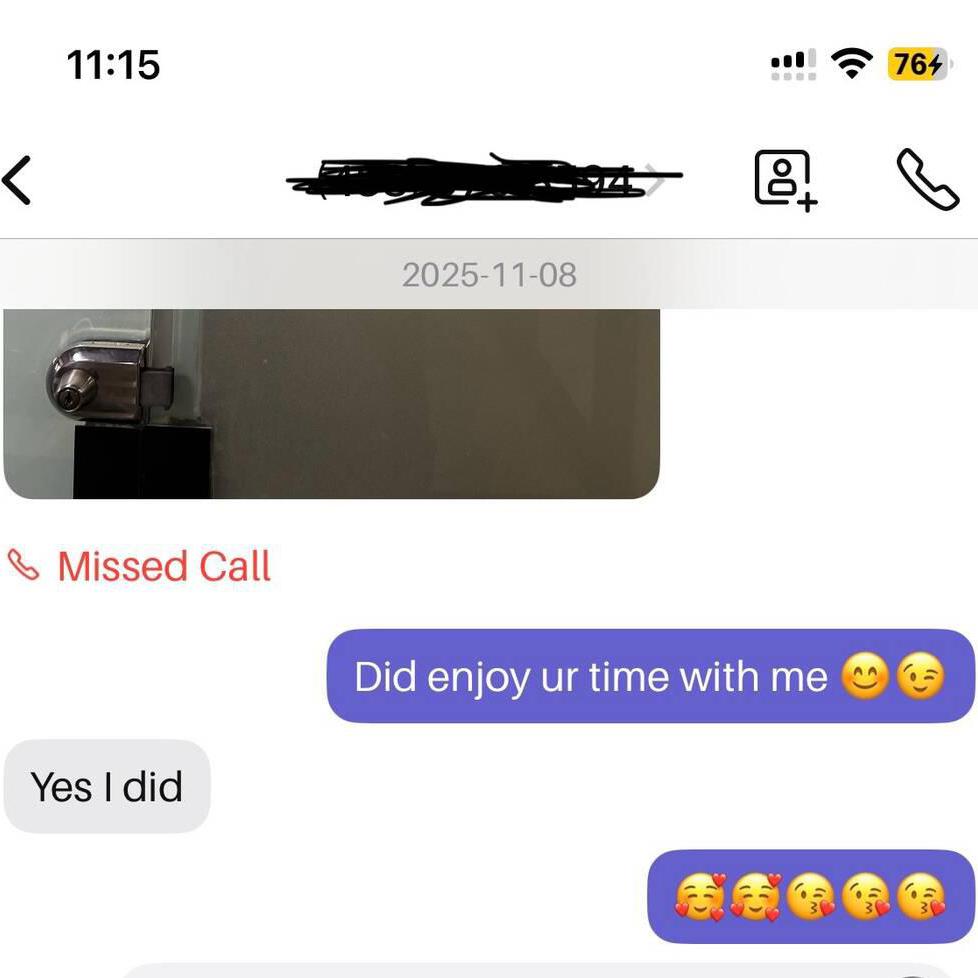This screenshot has height=978, width=978.
Task: Open the scribbled-out contact name header
Action: pos(484,179)
